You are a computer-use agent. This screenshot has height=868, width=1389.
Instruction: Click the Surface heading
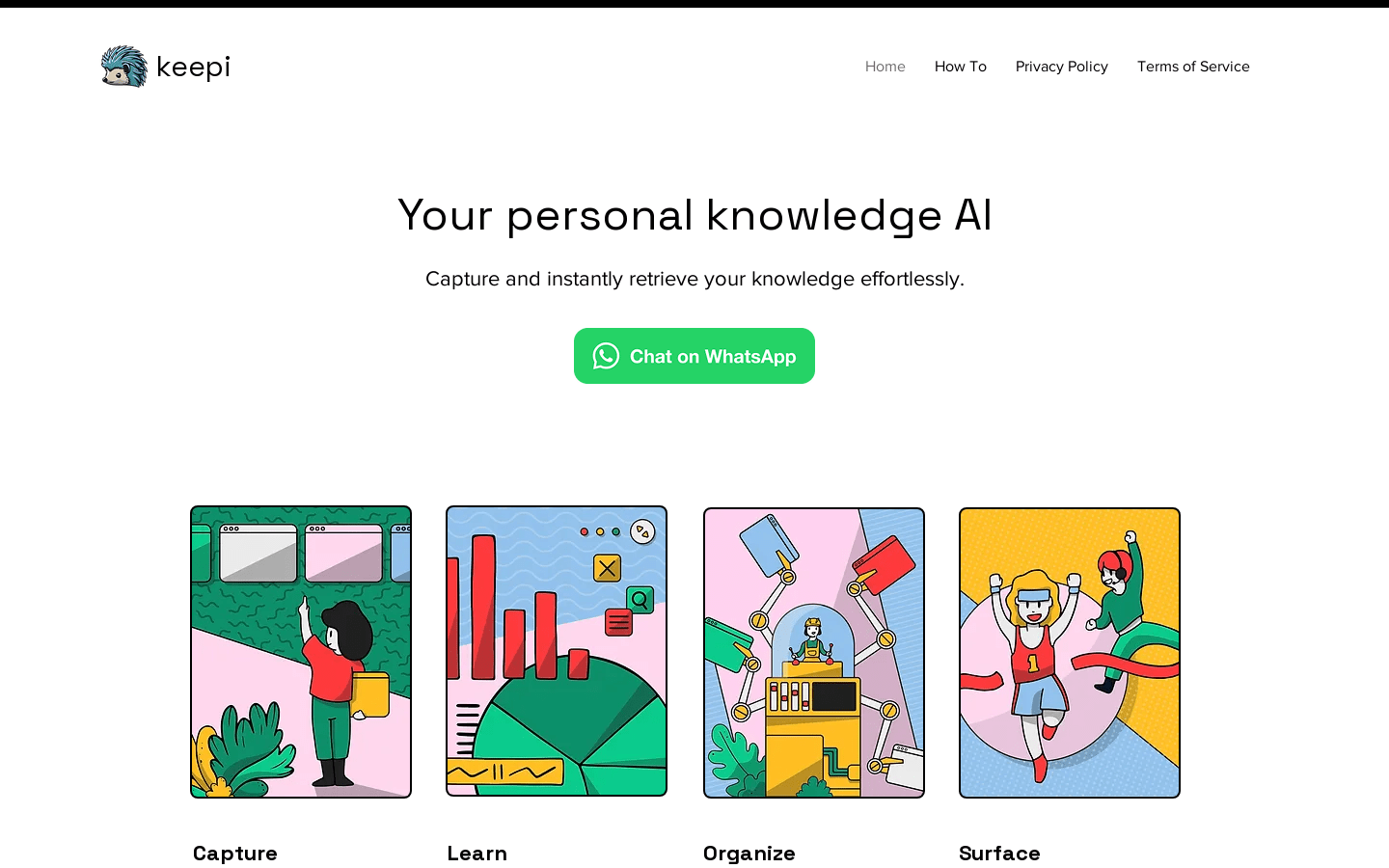click(x=999, y=854)
